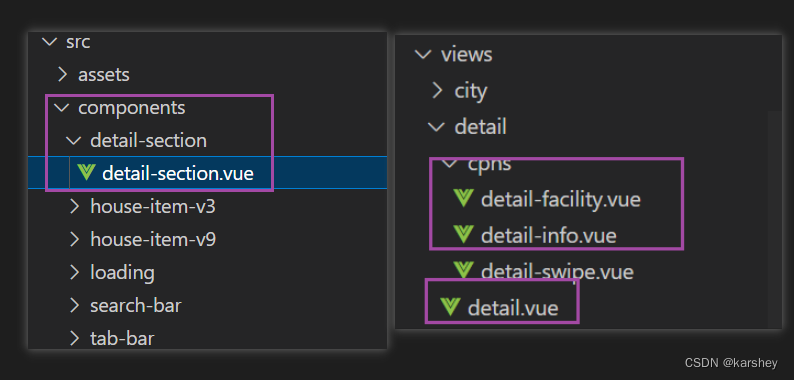794x380 pixels.
Task: Collapse the cpns folder
Action: [449, 163]
